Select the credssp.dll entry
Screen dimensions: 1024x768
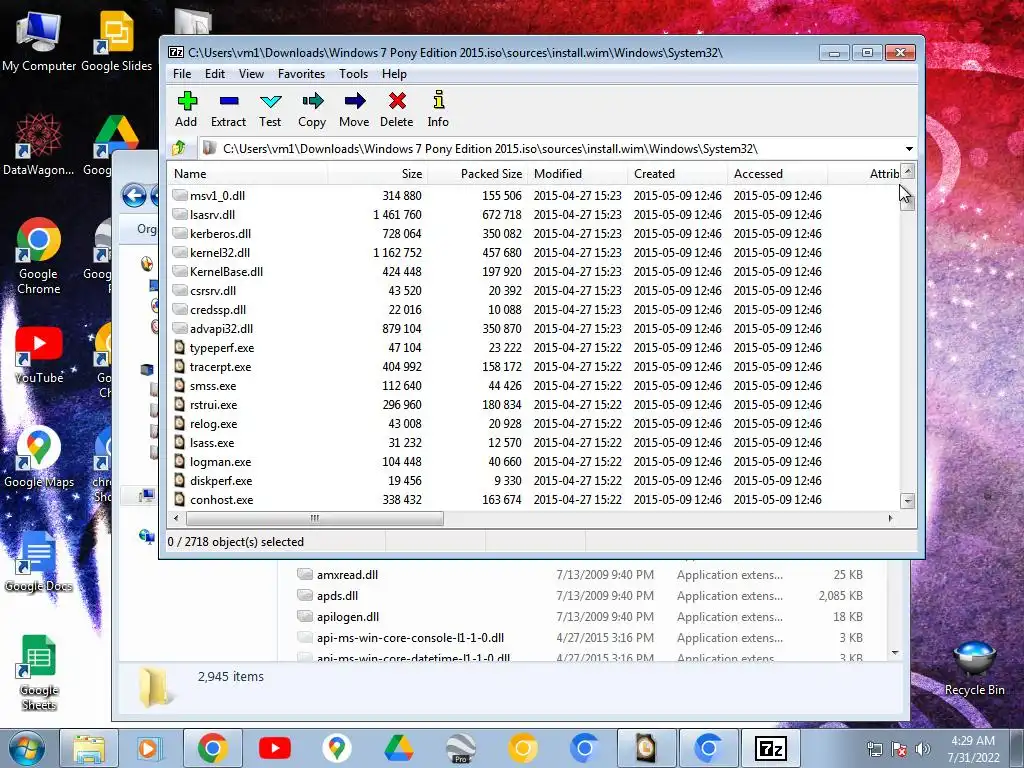click(533, 310)
